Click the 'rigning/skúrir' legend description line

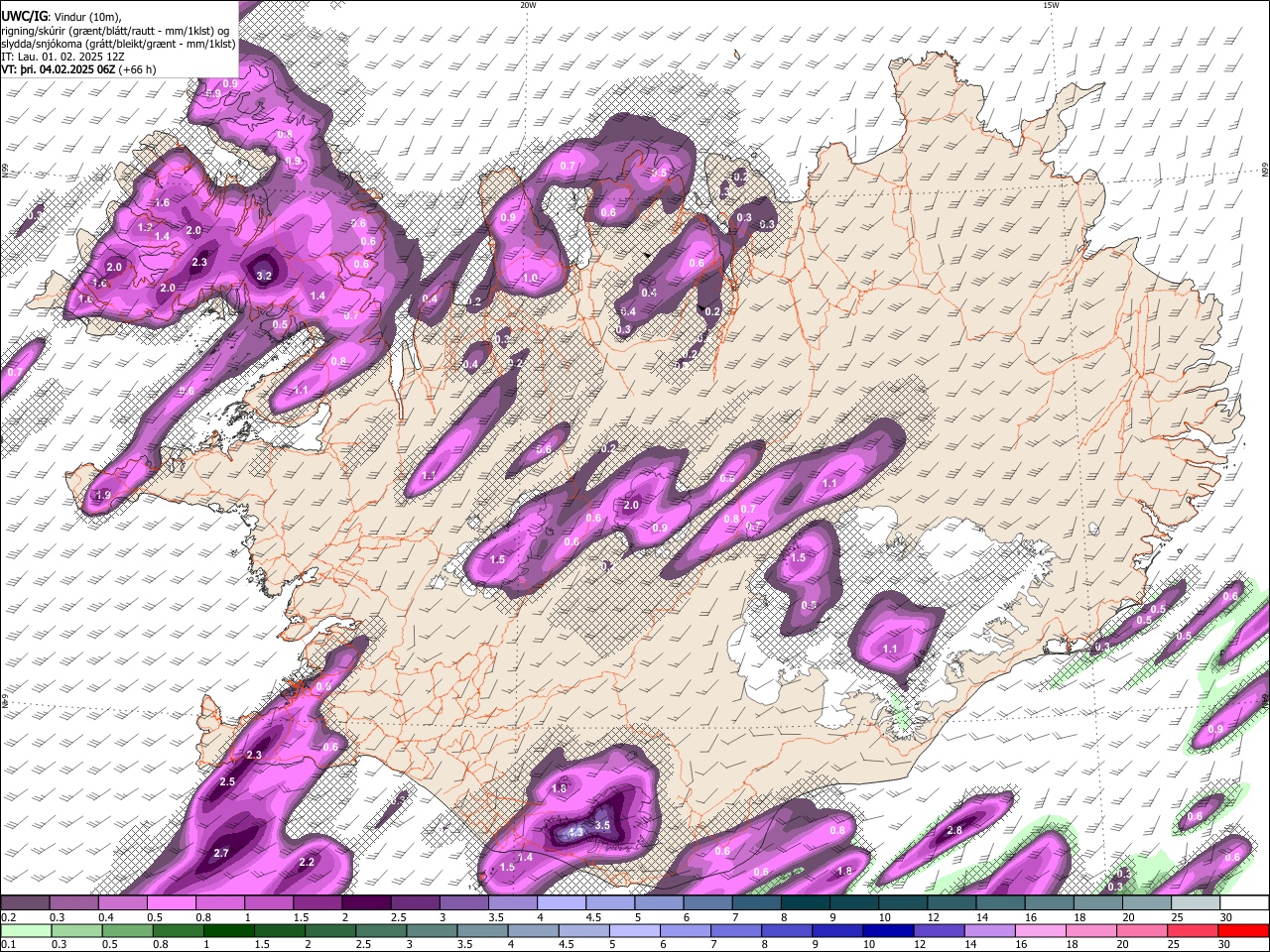point(115,30)
